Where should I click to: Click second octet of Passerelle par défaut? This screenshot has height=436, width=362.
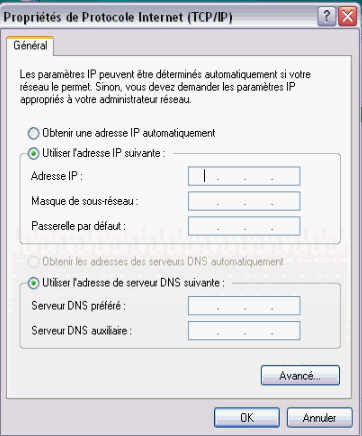231,226
